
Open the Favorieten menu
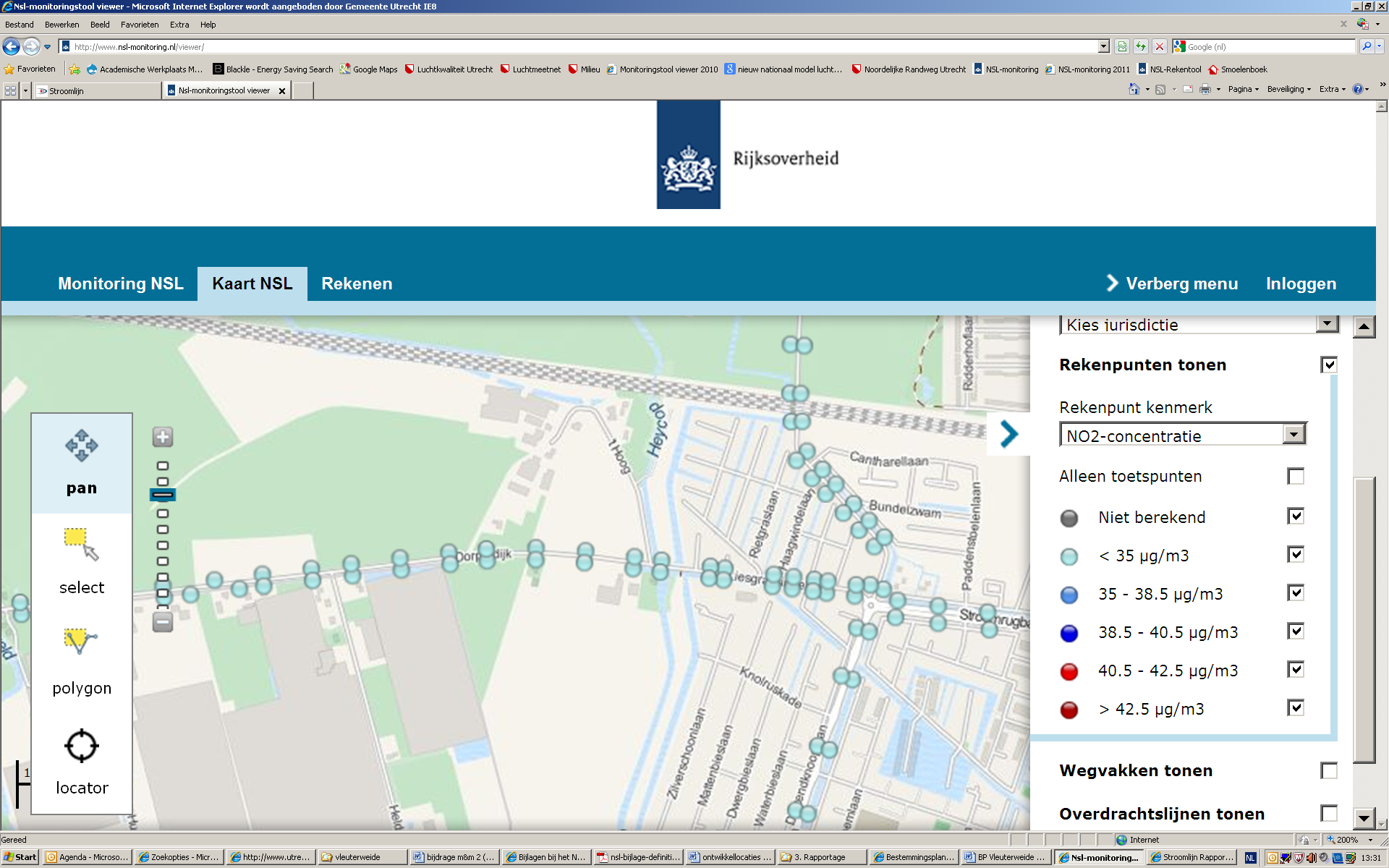click(x=140, y=25)
